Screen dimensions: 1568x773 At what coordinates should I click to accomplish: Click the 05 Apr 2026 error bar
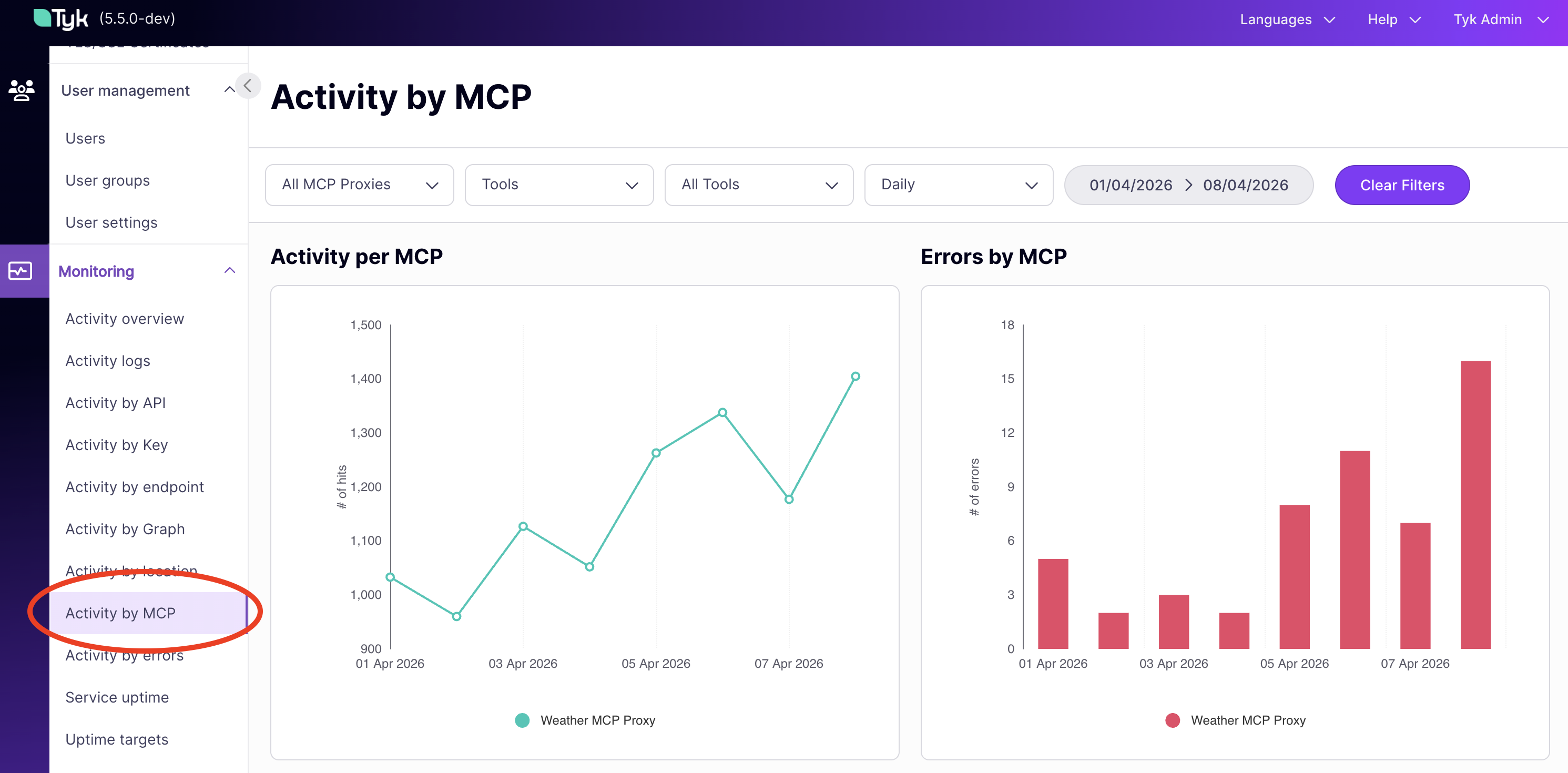[1295, 576]
